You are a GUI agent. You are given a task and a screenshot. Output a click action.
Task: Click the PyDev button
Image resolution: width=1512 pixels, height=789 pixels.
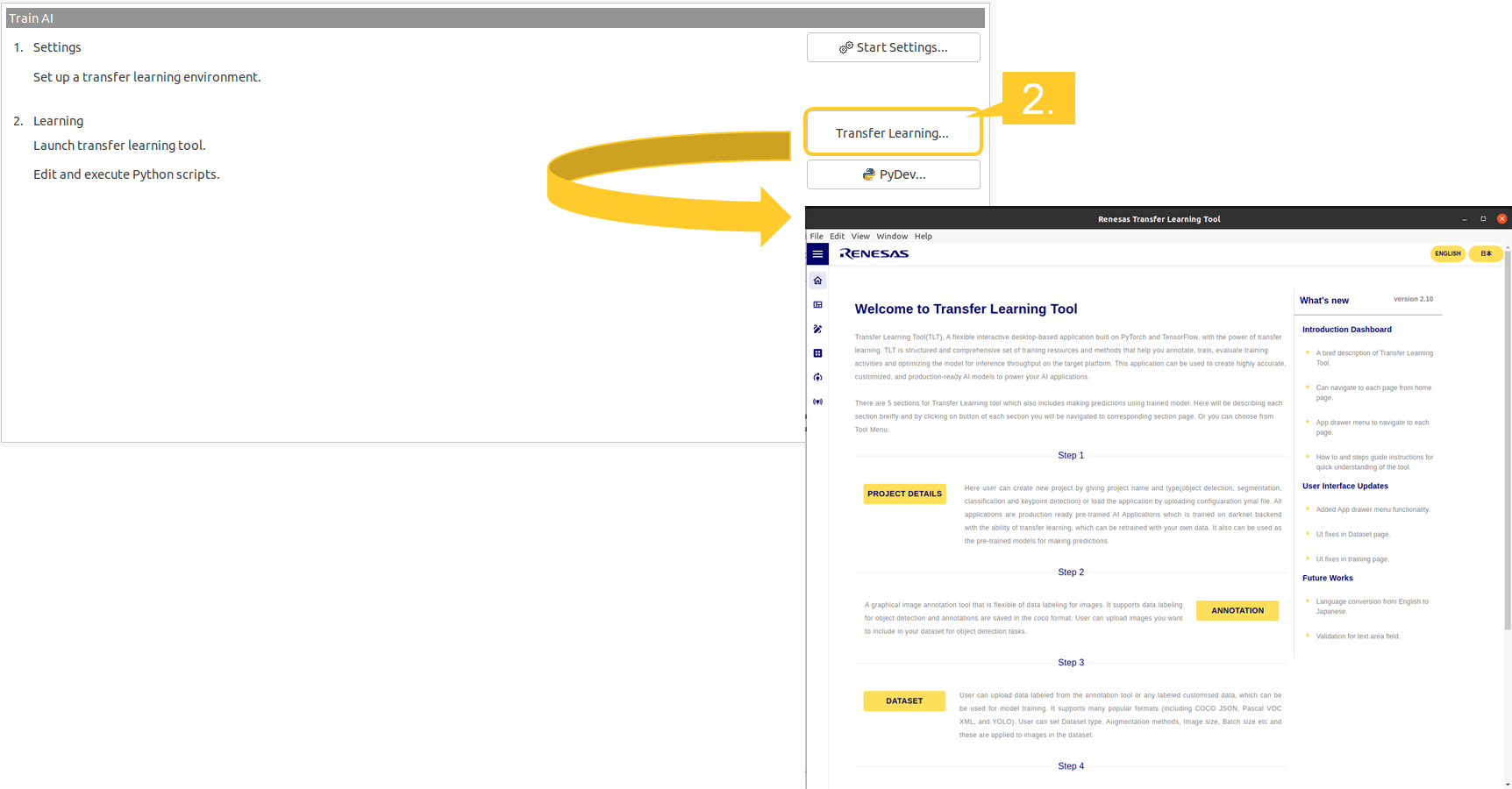coord(894,174)
